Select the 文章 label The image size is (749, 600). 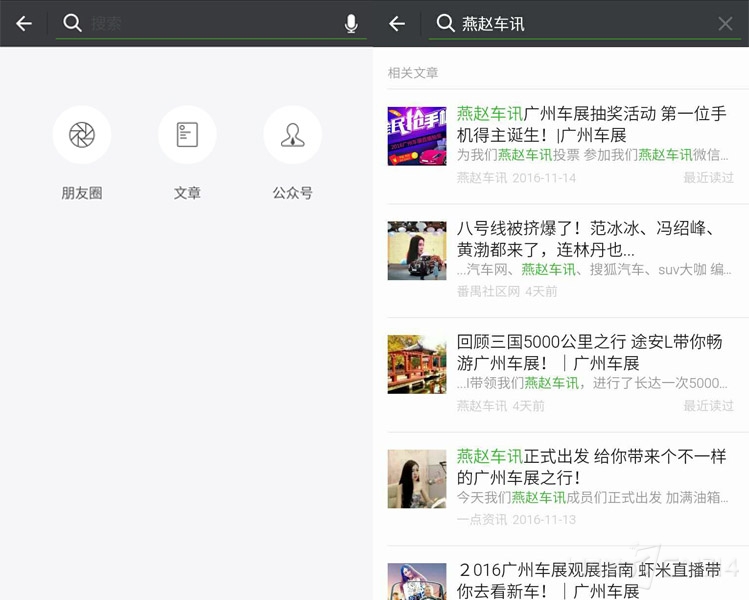click(187, 193)
